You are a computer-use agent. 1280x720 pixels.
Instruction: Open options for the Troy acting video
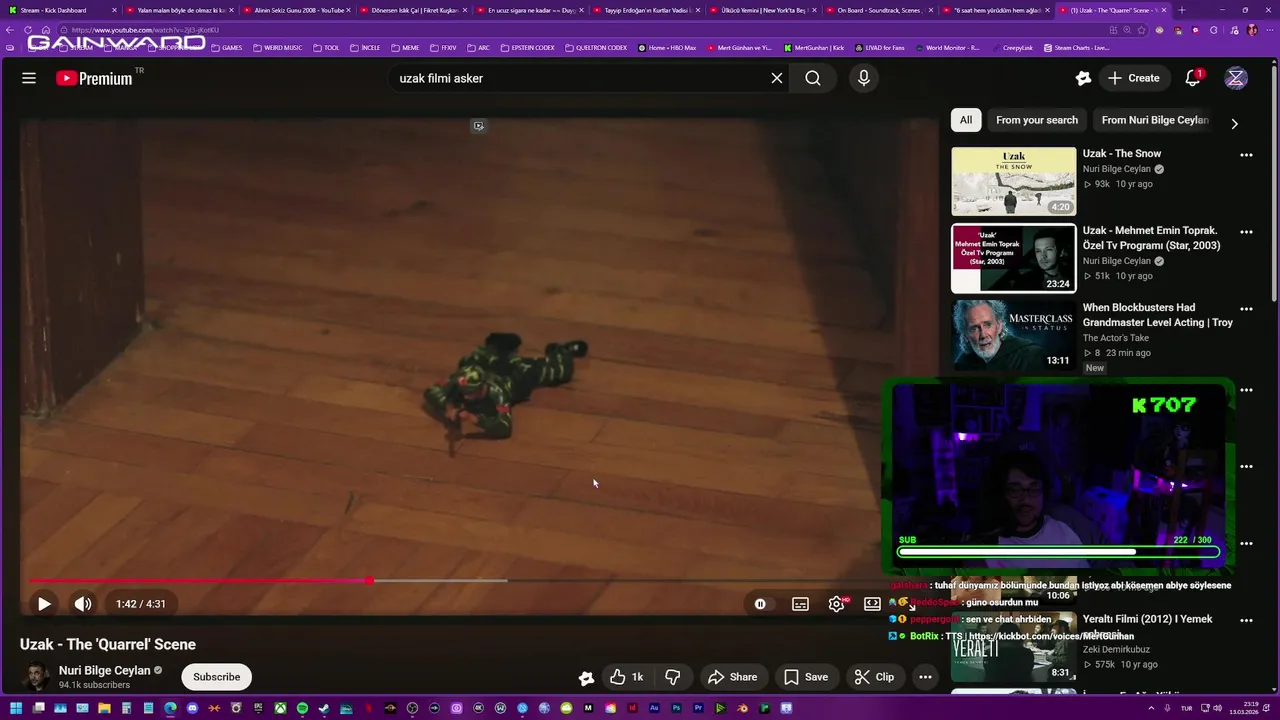(1246, 309)
